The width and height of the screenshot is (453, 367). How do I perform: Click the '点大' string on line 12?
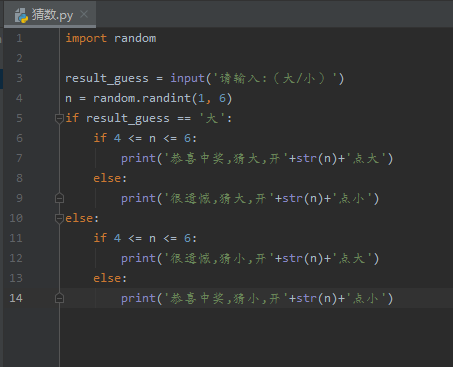[x=352, y=258]
